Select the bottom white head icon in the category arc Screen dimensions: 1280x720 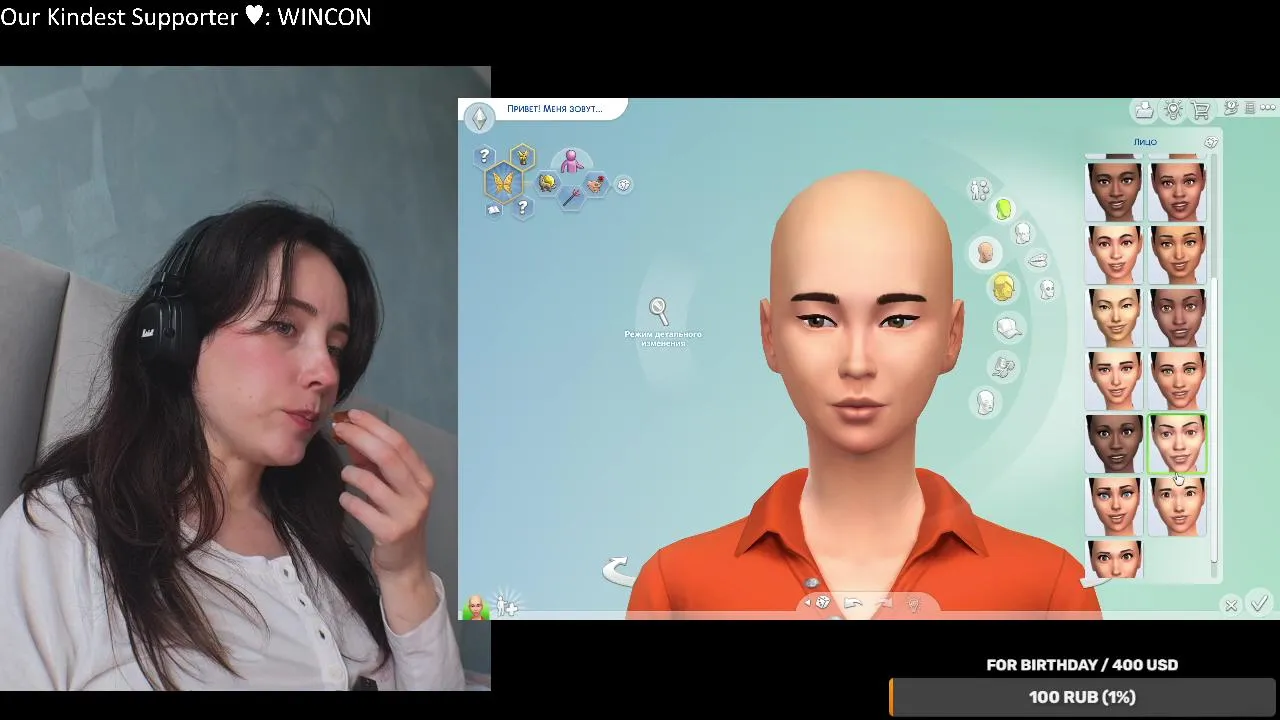pos(986,403)
